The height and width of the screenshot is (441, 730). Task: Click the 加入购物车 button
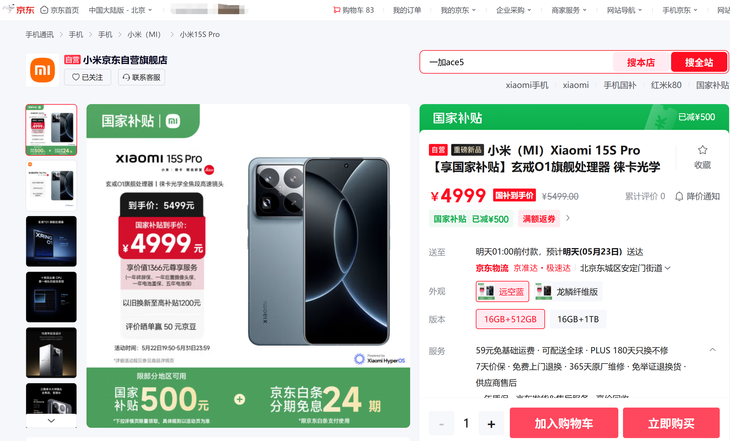click(564, 423)
